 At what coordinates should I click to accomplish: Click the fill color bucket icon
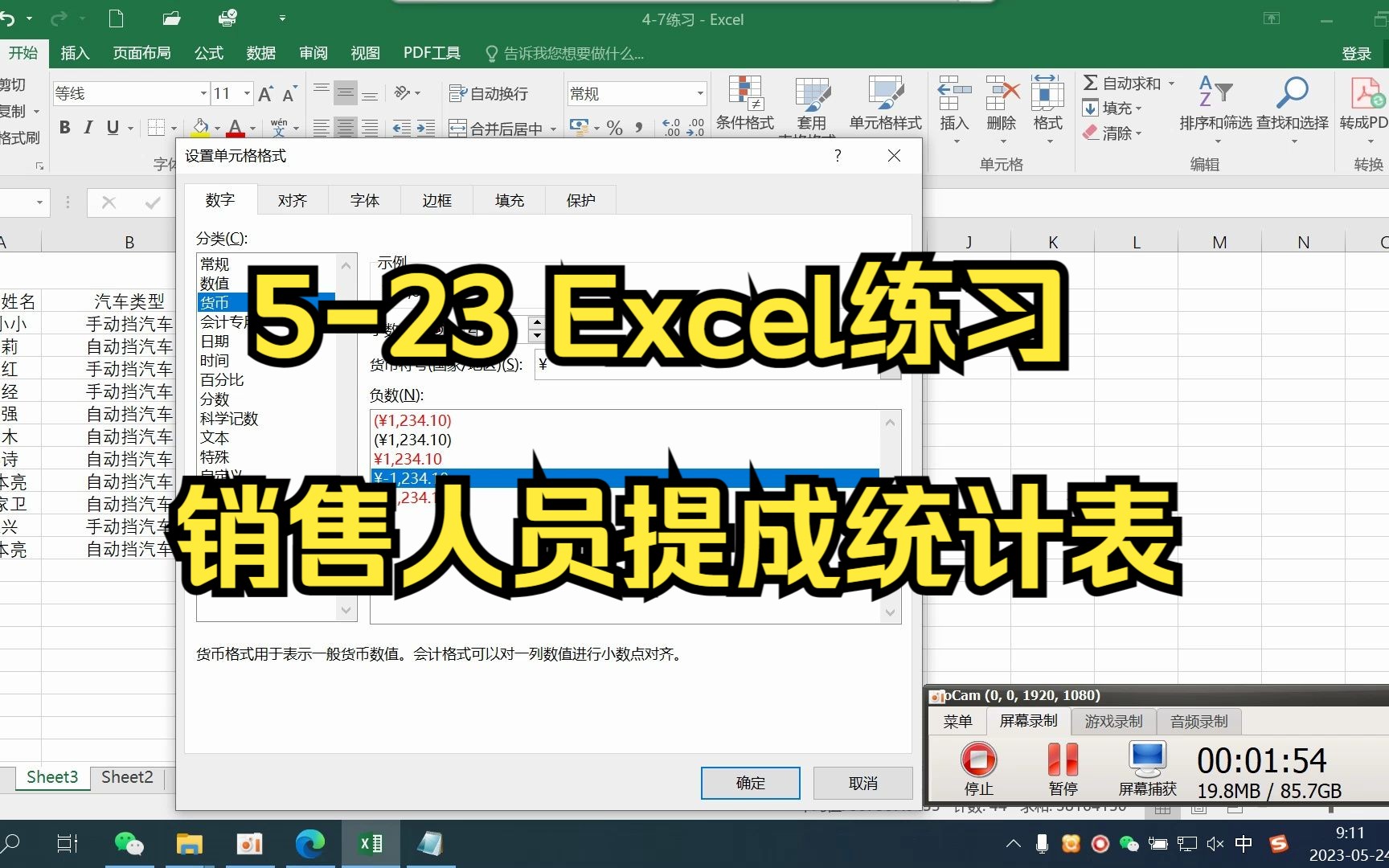coord(201,127)
